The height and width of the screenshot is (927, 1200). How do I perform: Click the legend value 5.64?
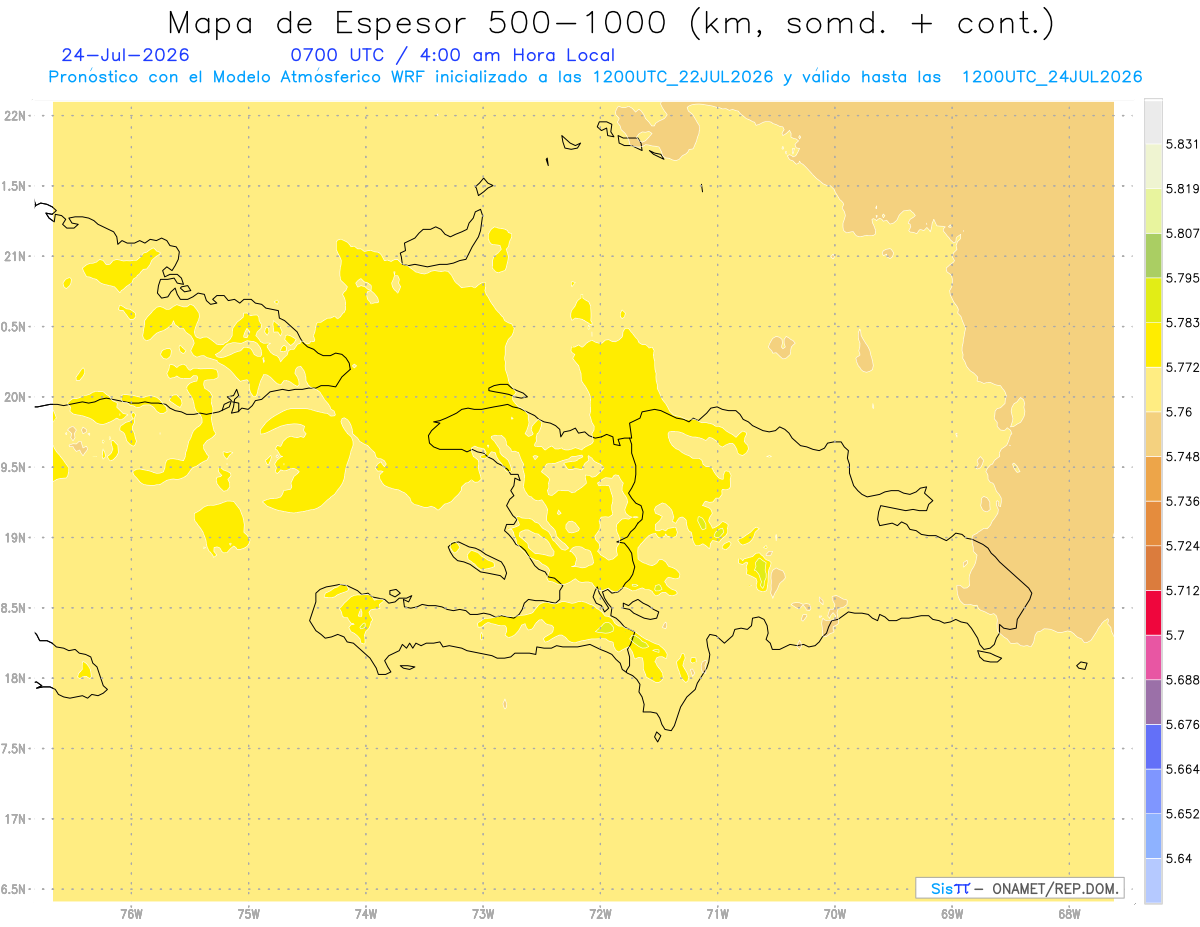pos(1179,858)
